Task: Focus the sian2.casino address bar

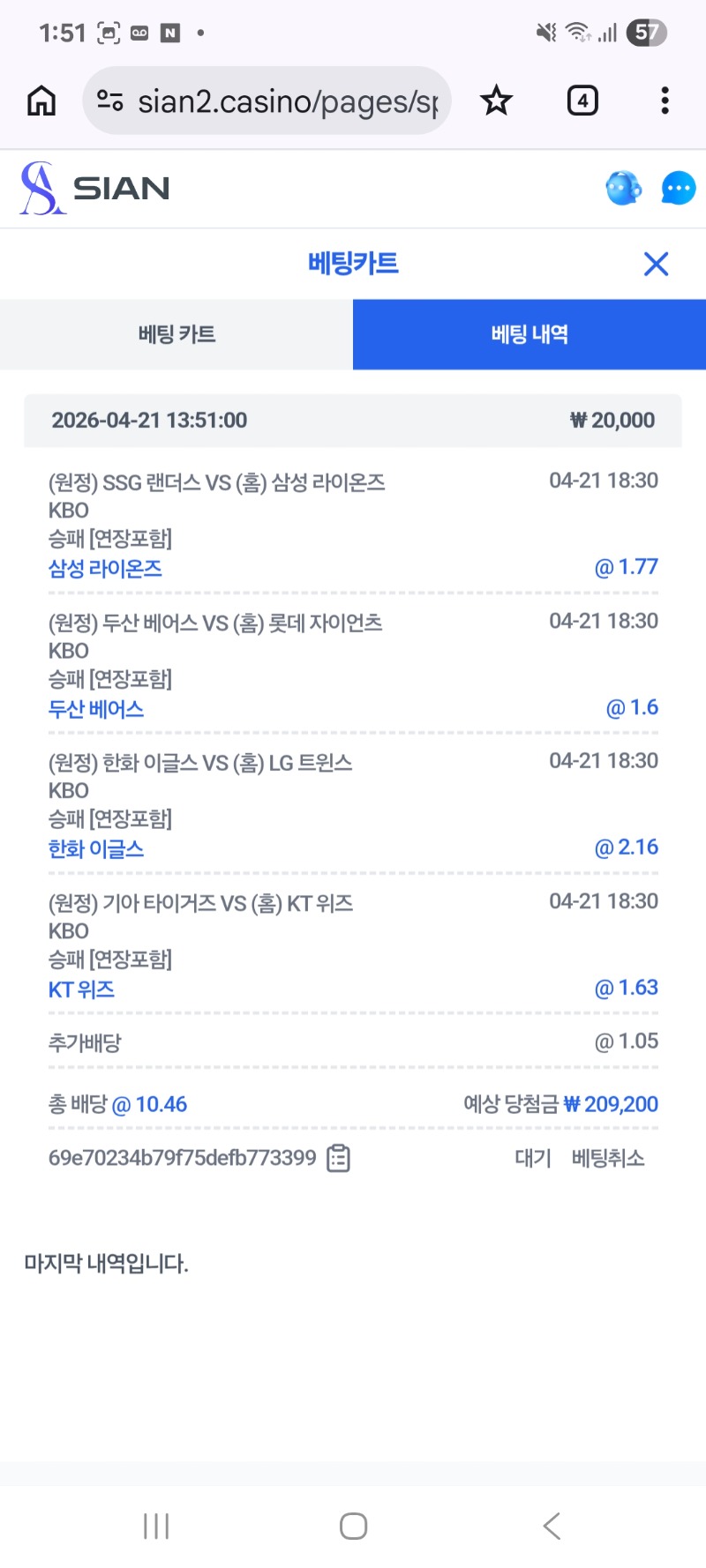Action: (x=287, y=101)
